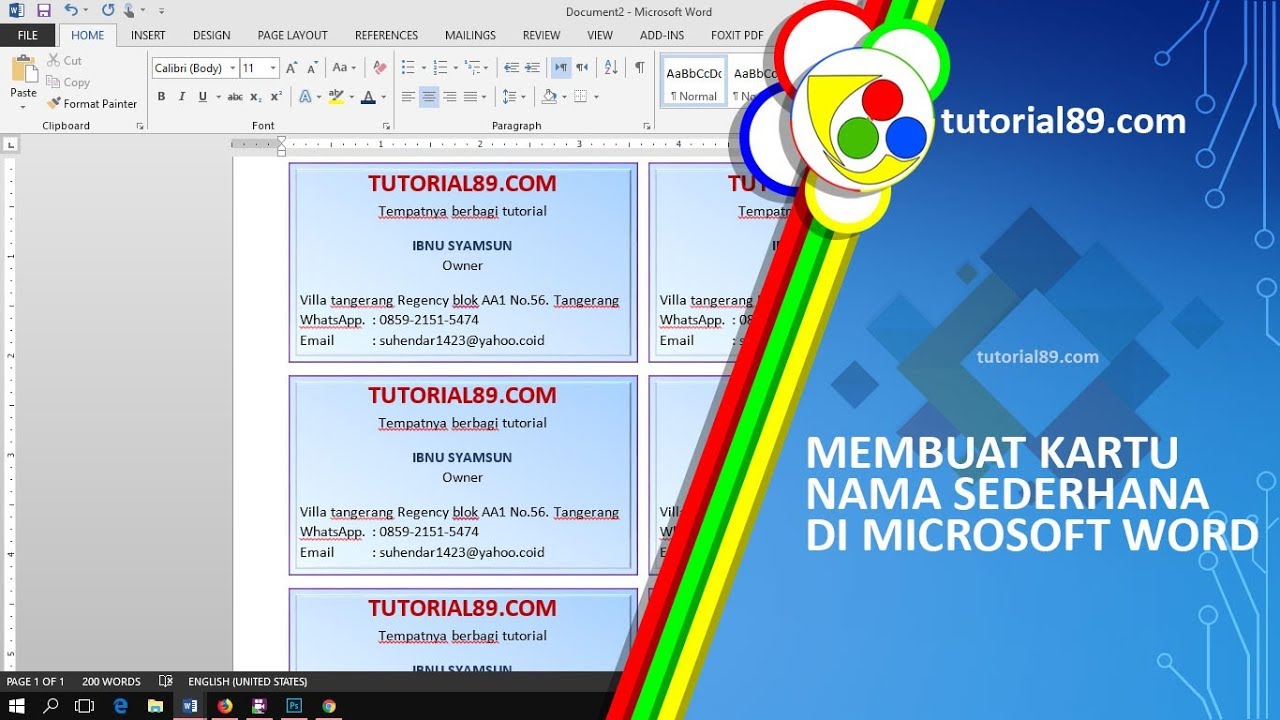The width and height of the screenshot is (1280, 720).
Task: Switch to the DESIGN tab
Action: pyautogui.click(x=211, y=35)
